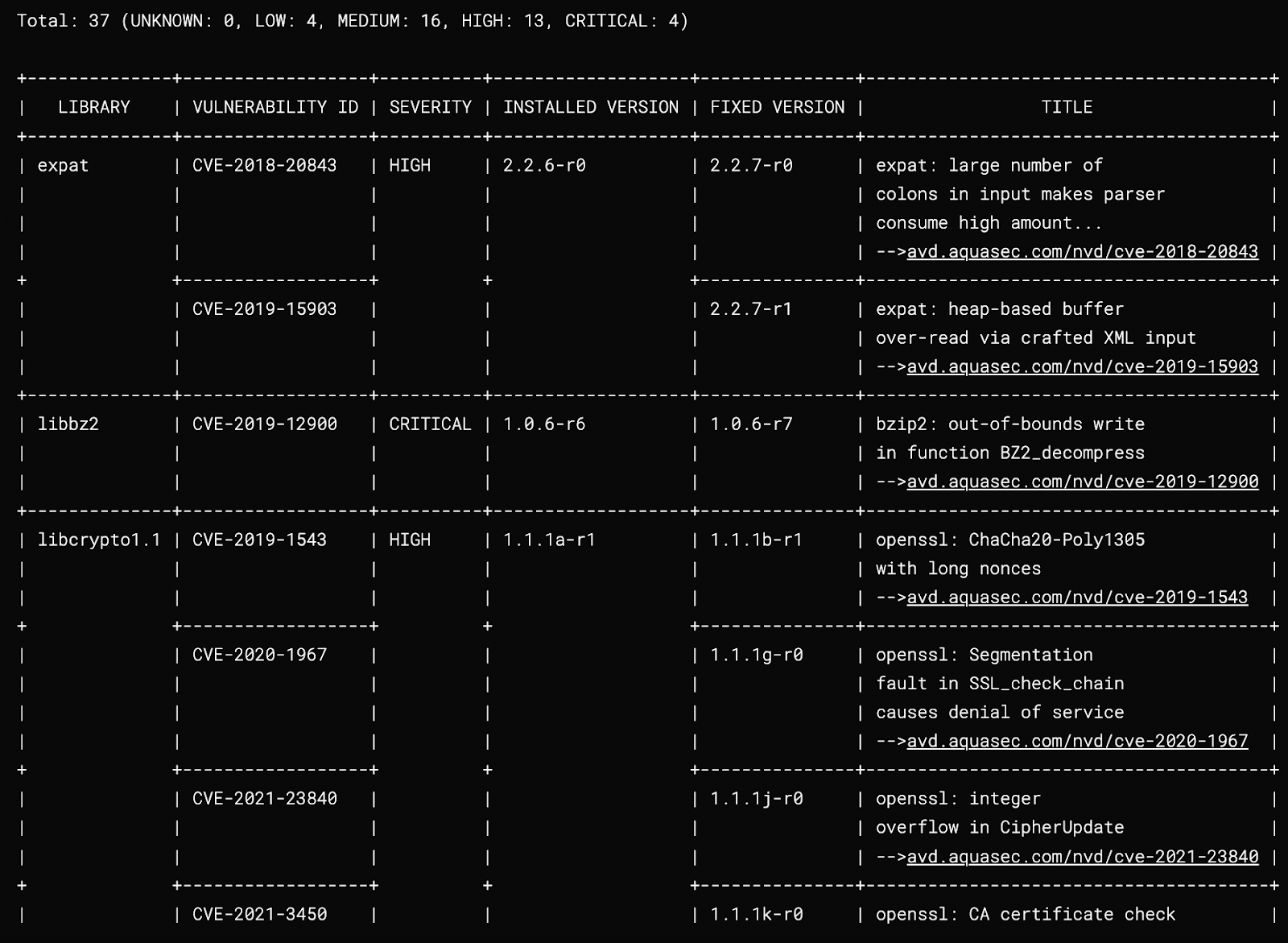Image resolution: width=1288 pixels, height=943 pixels.
Task: Click fixed version 1.1.1j-r0
Action: click(x=756, y=799)
